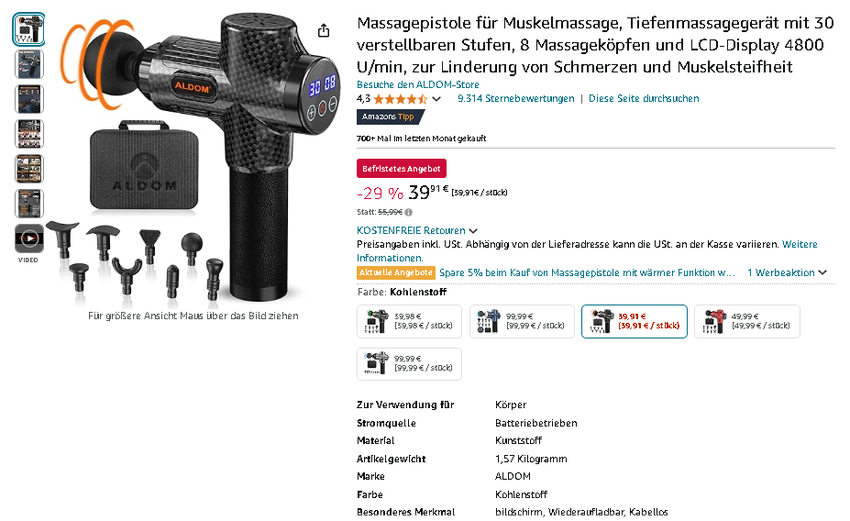The height and width of the screenshot is (521, 850).
Task: Select the third product image thumbnail
Action: 29,99
